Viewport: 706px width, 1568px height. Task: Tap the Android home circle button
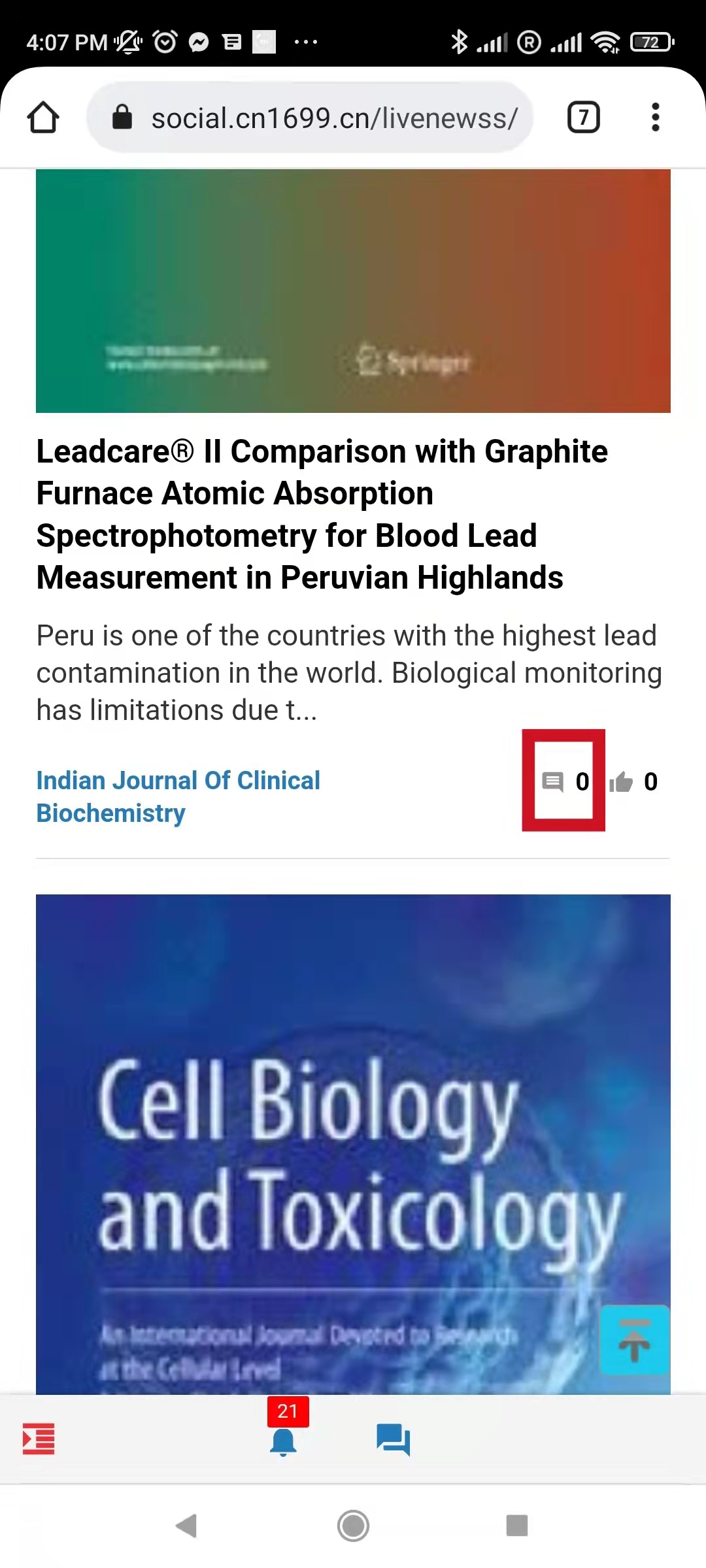[x=353, y=1526]
